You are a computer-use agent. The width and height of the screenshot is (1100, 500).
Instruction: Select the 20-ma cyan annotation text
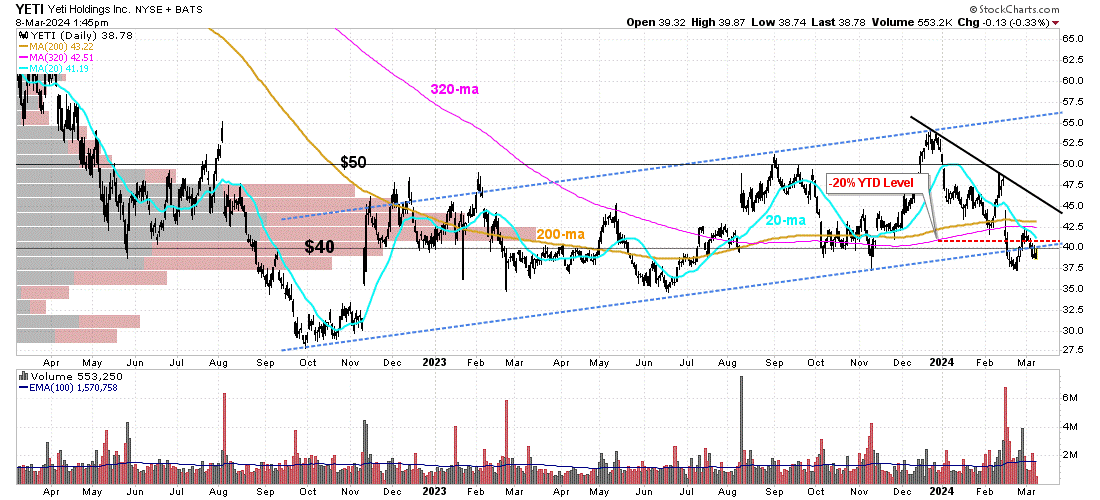(x=789, y=218)
